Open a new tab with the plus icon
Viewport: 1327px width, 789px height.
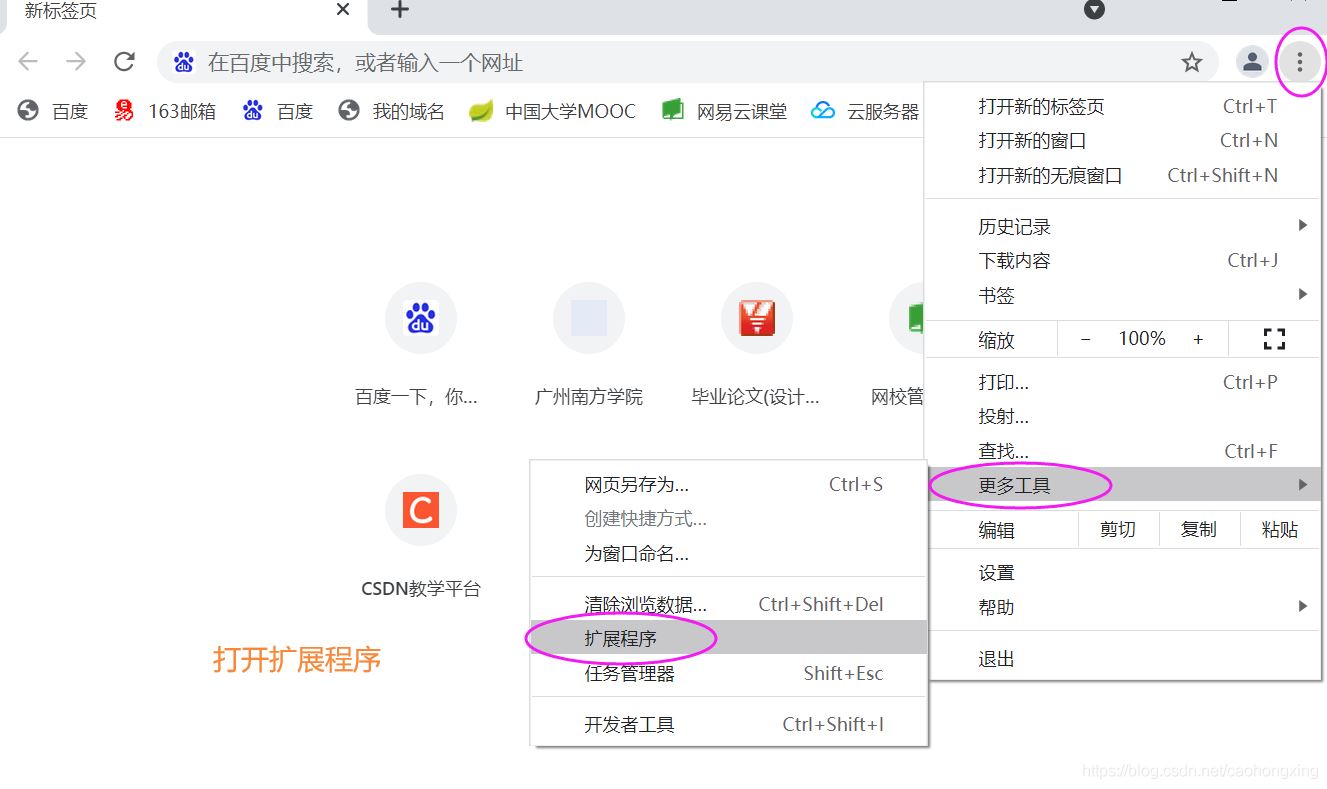[x=399, y=10]
